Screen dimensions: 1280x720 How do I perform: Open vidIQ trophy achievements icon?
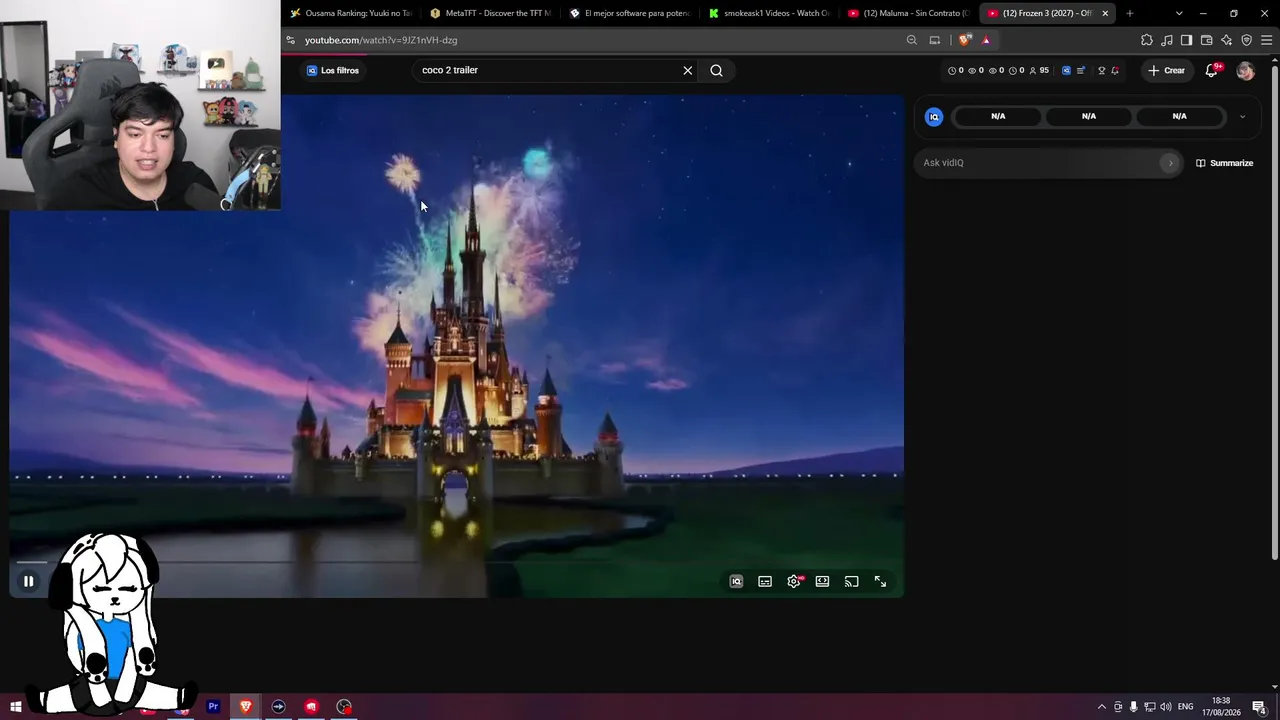click(x=1101, y=70)
